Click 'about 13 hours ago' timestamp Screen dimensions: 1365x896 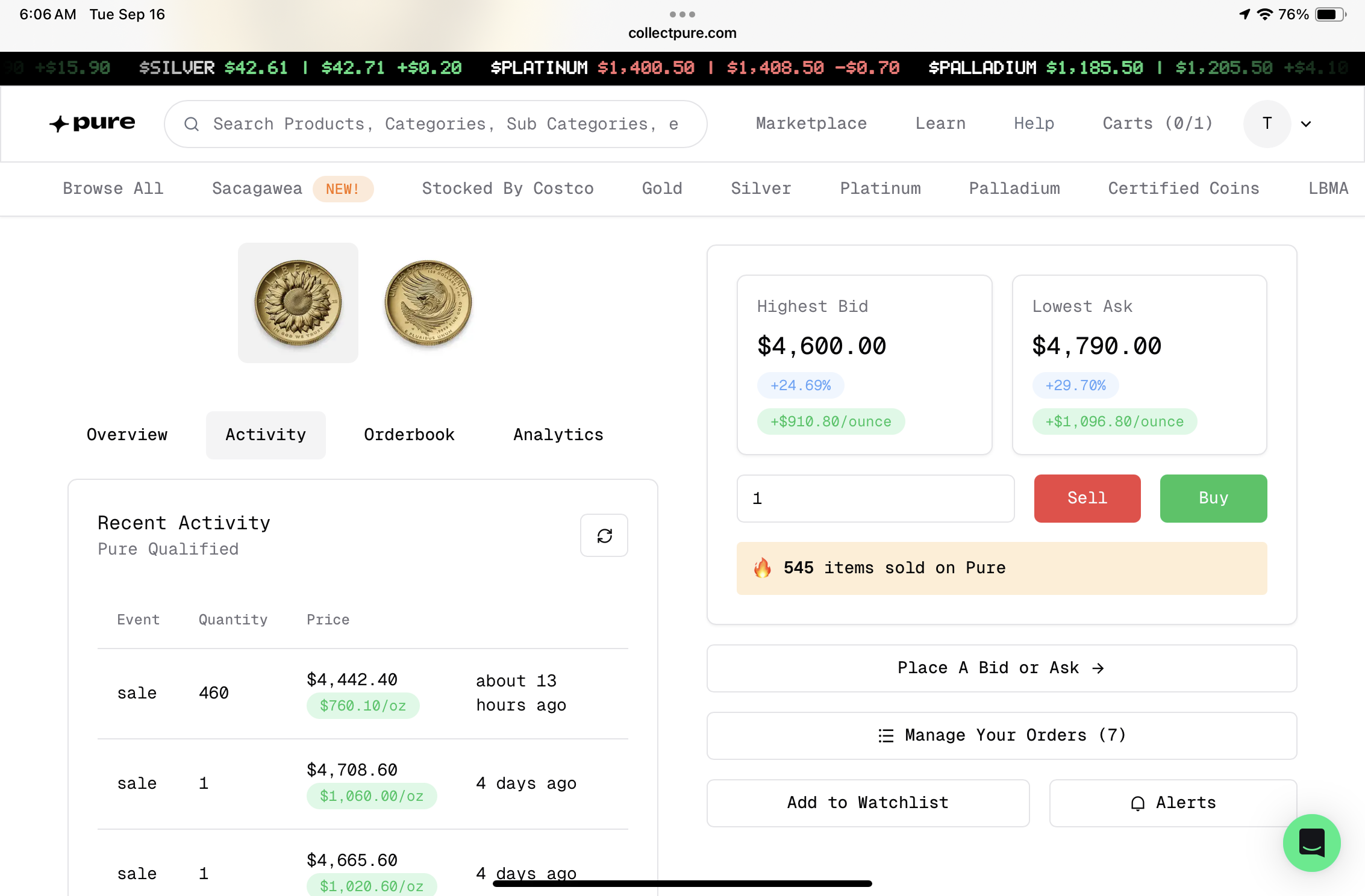pyautogui.click(x=521, y=693)
